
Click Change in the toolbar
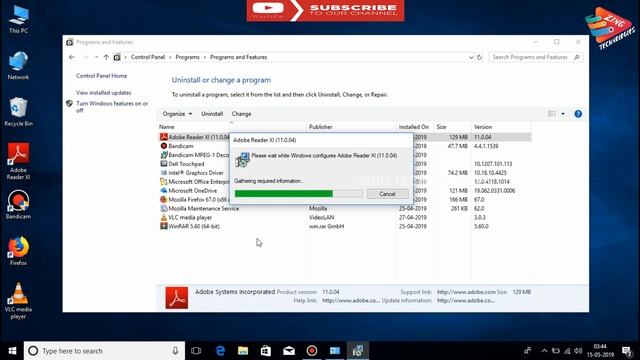click(242, 114)
